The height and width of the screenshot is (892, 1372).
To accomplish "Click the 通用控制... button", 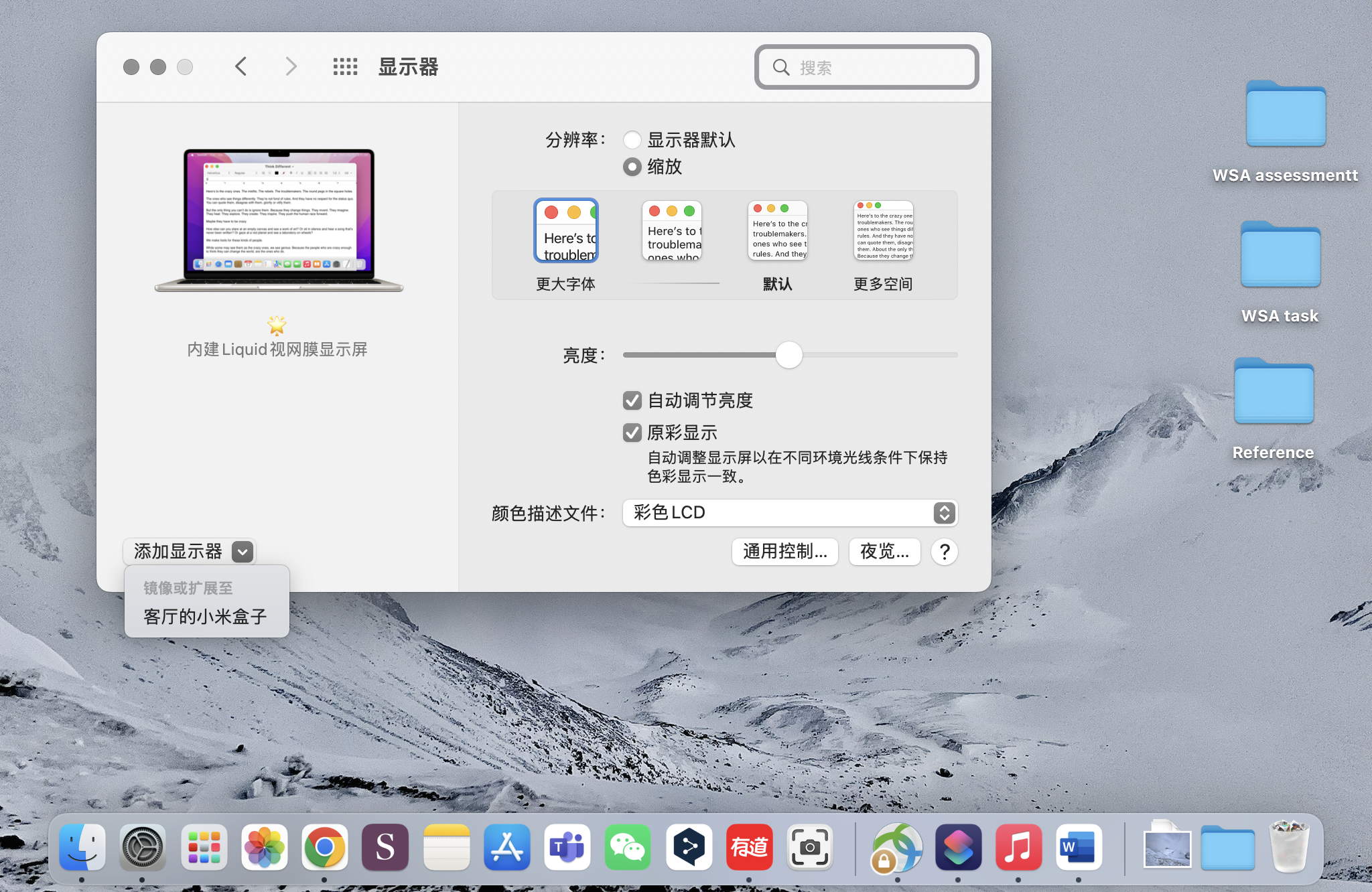I will point(784,552).
